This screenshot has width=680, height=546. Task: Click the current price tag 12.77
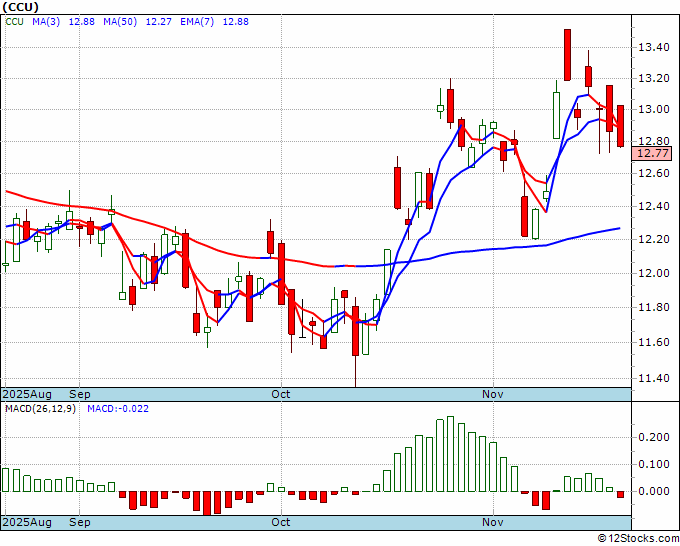tap(651, 153)
